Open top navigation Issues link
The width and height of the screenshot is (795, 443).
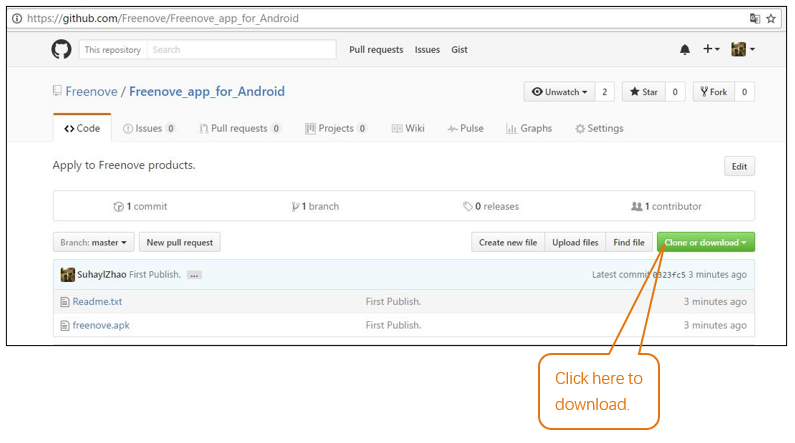pyautogui.click(x=427, y=50)
